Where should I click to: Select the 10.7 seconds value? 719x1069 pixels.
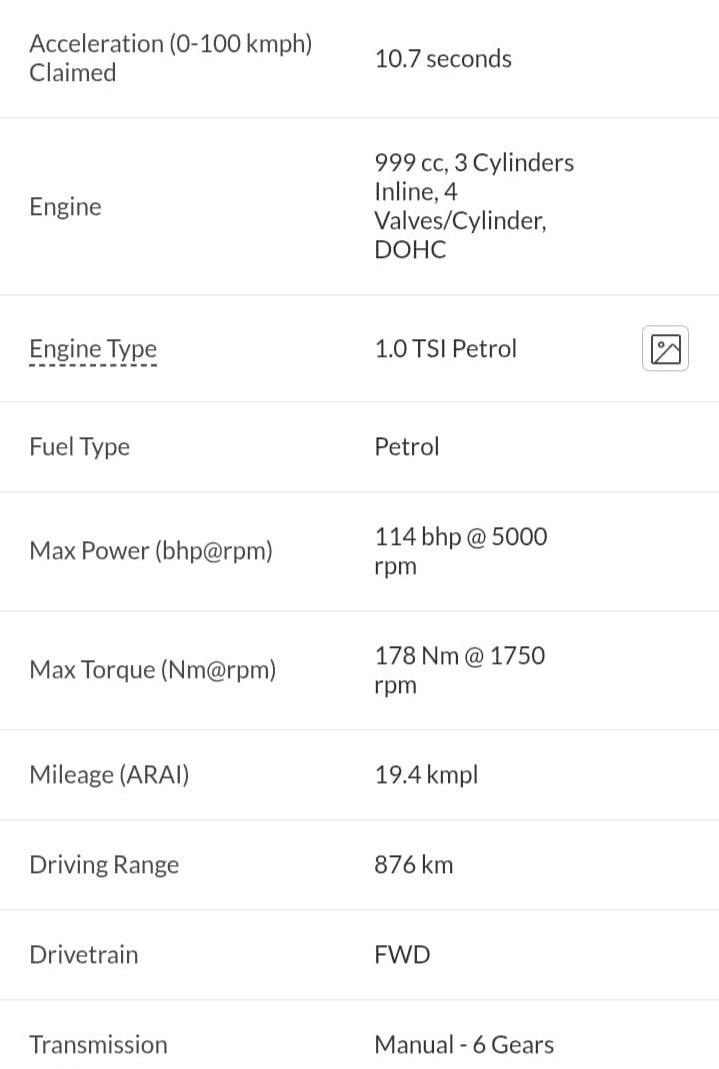pyautogui.click(x=443, y=59)
